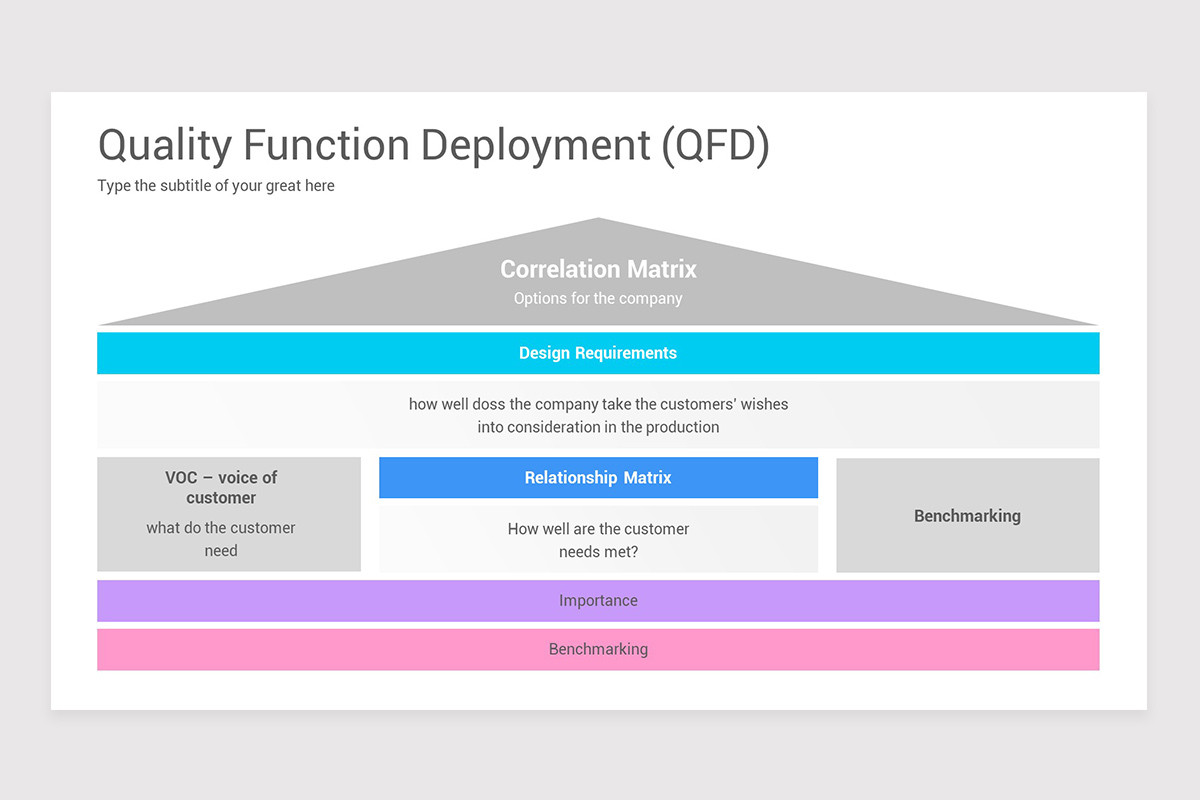Click the word "Quality" in the slide title
The width and height of the screenshot is (1200, 800).
point(165,146)
